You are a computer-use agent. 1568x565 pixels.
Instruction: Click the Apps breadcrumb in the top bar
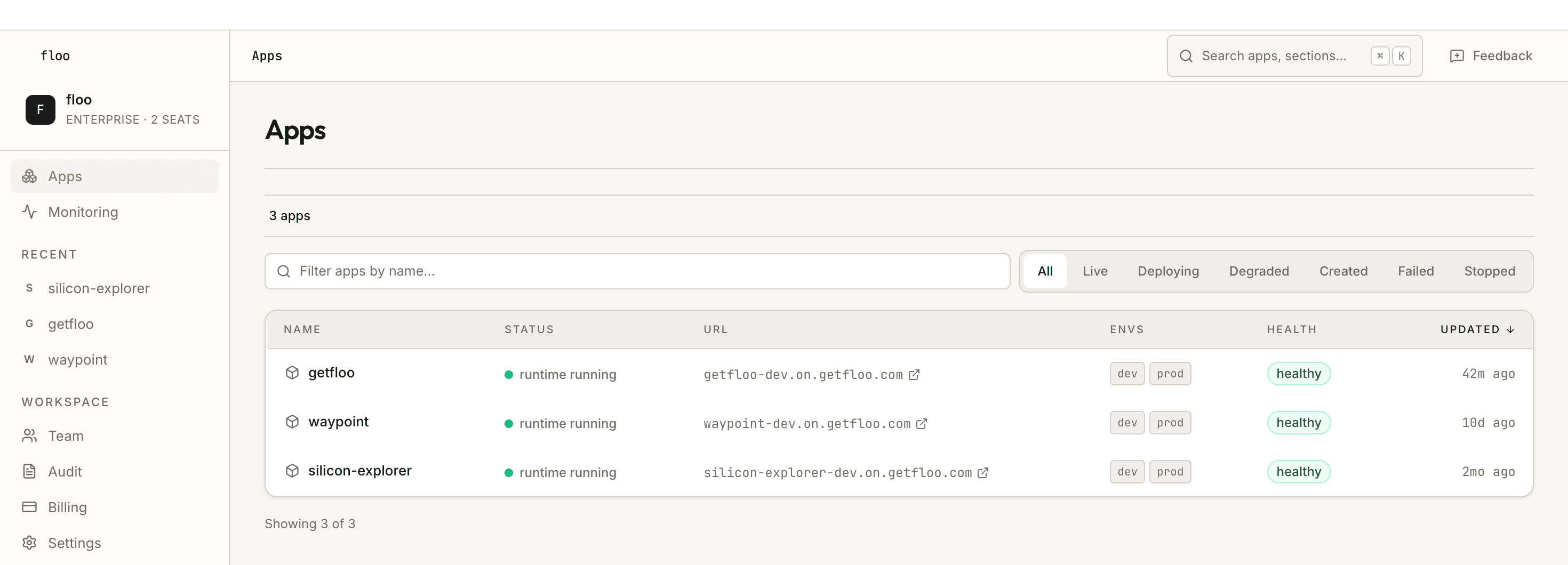[267, 56]
